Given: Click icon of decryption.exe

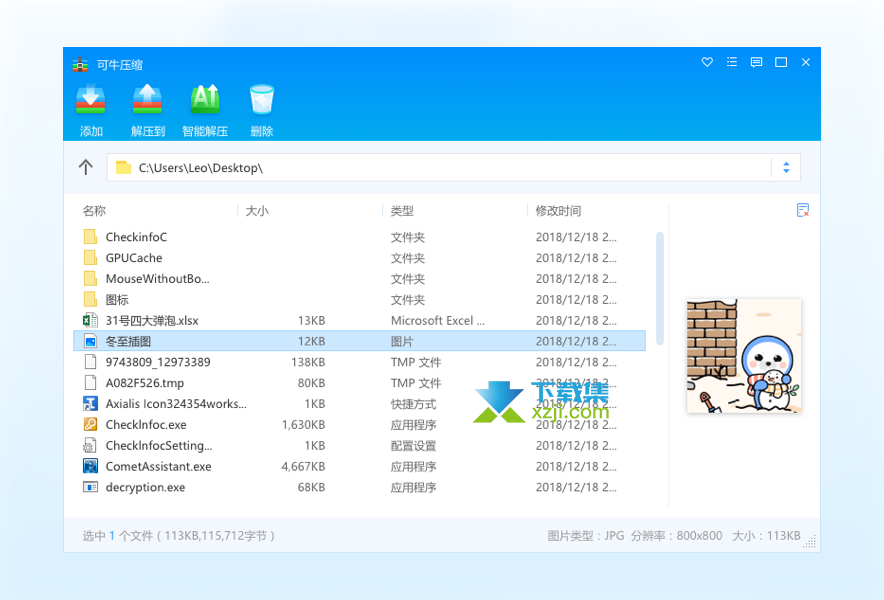Looking at the screenshot, I should (90, 487).
